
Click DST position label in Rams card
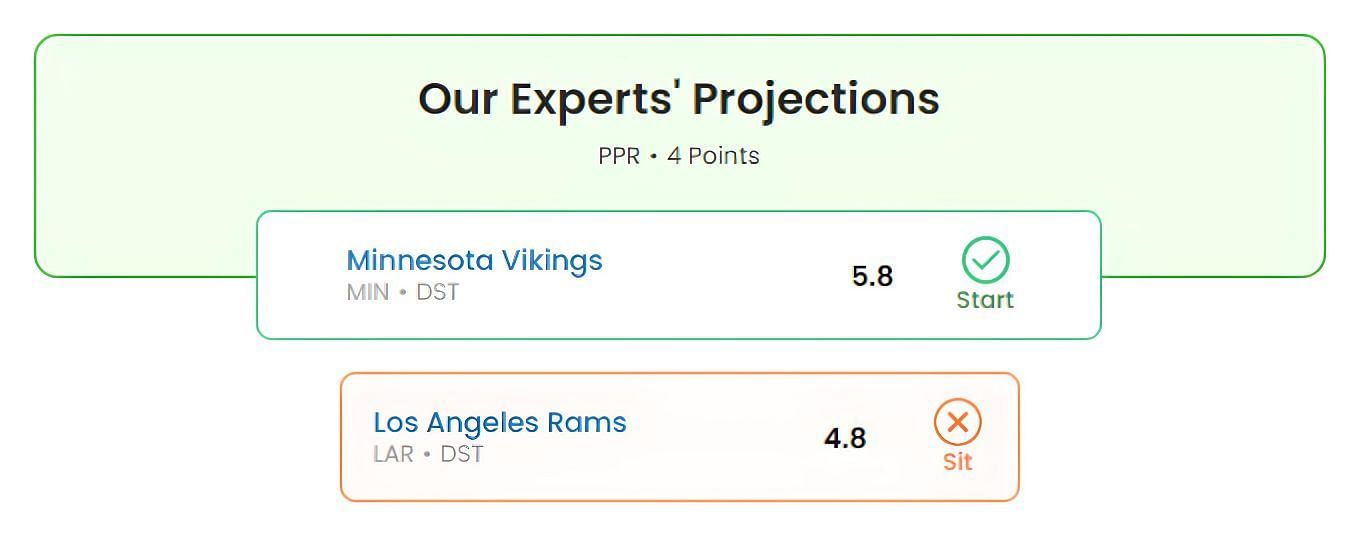coord(461,455)
